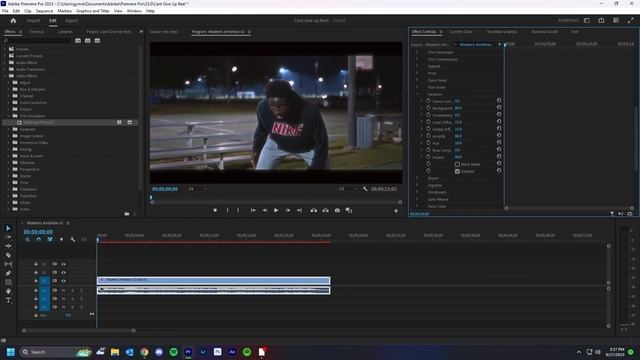Screen dimensions: 640x360
Task: Open the Graphics and Titles menu
Action: tap(93, 11)
